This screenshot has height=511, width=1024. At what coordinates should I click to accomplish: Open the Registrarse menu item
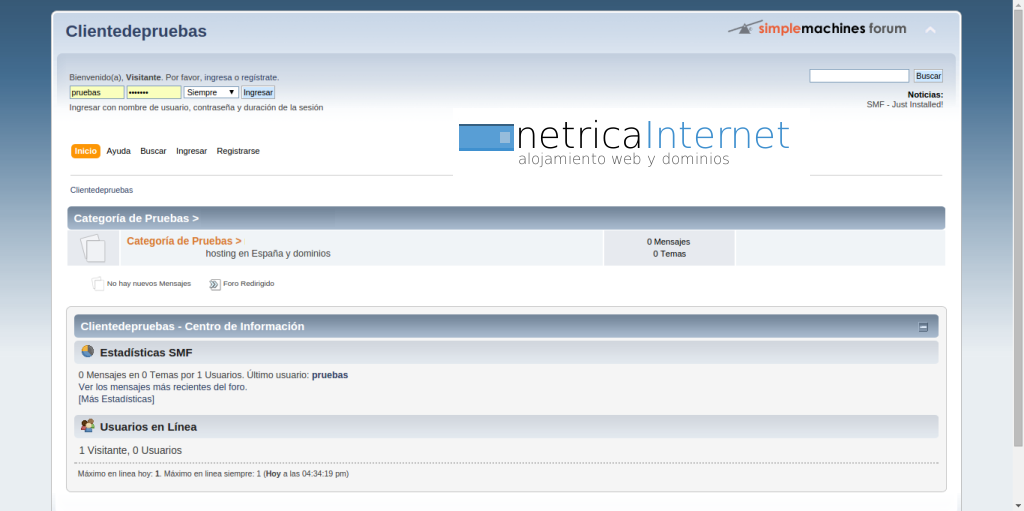pyautogui.click(x=238, y=151)
